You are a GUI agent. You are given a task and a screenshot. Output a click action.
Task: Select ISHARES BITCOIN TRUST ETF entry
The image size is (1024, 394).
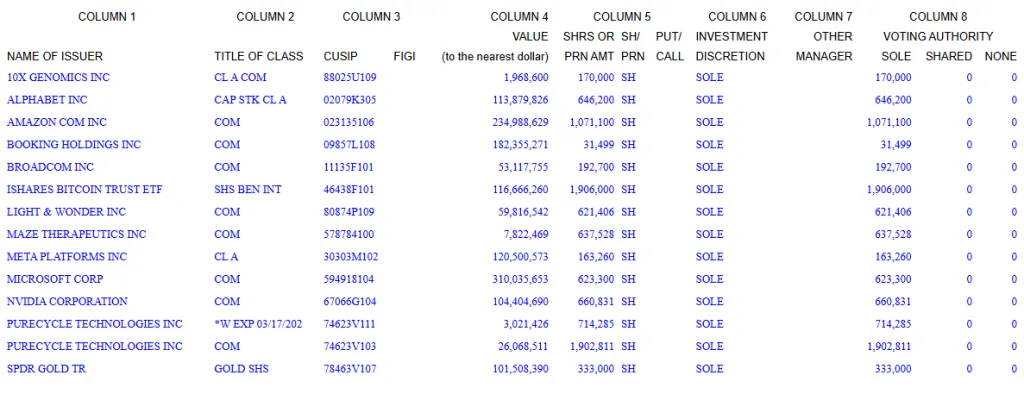84,189
